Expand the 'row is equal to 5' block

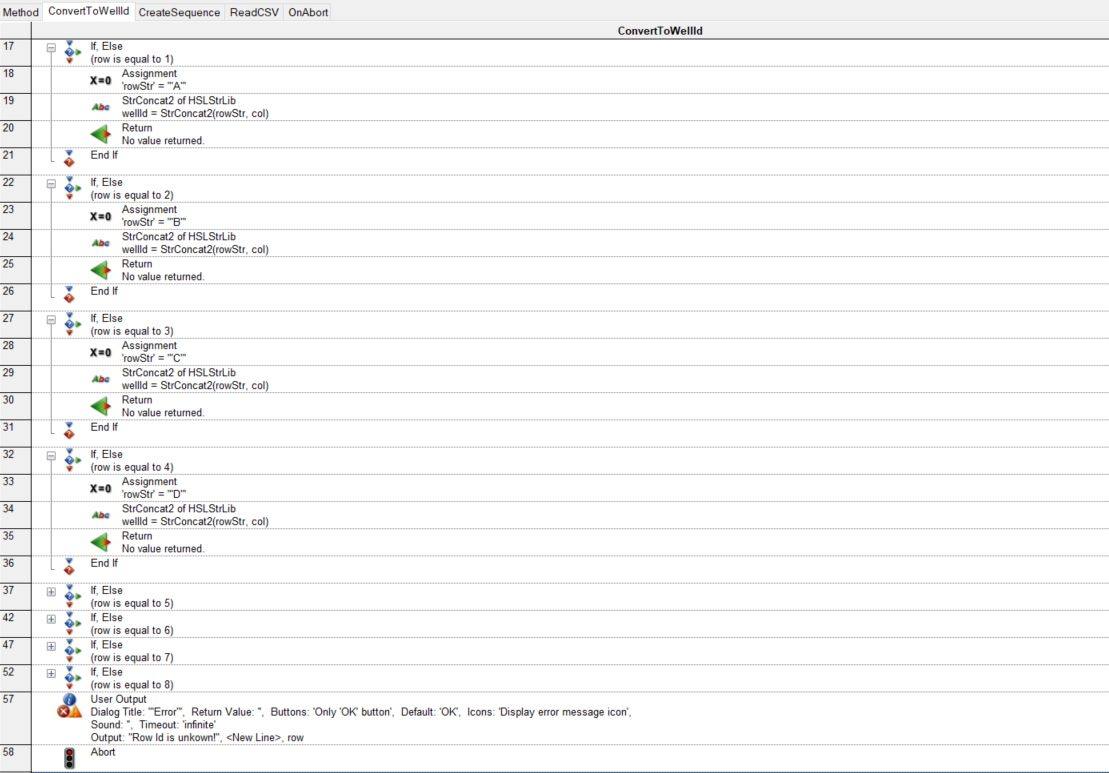tap(51, 592)
